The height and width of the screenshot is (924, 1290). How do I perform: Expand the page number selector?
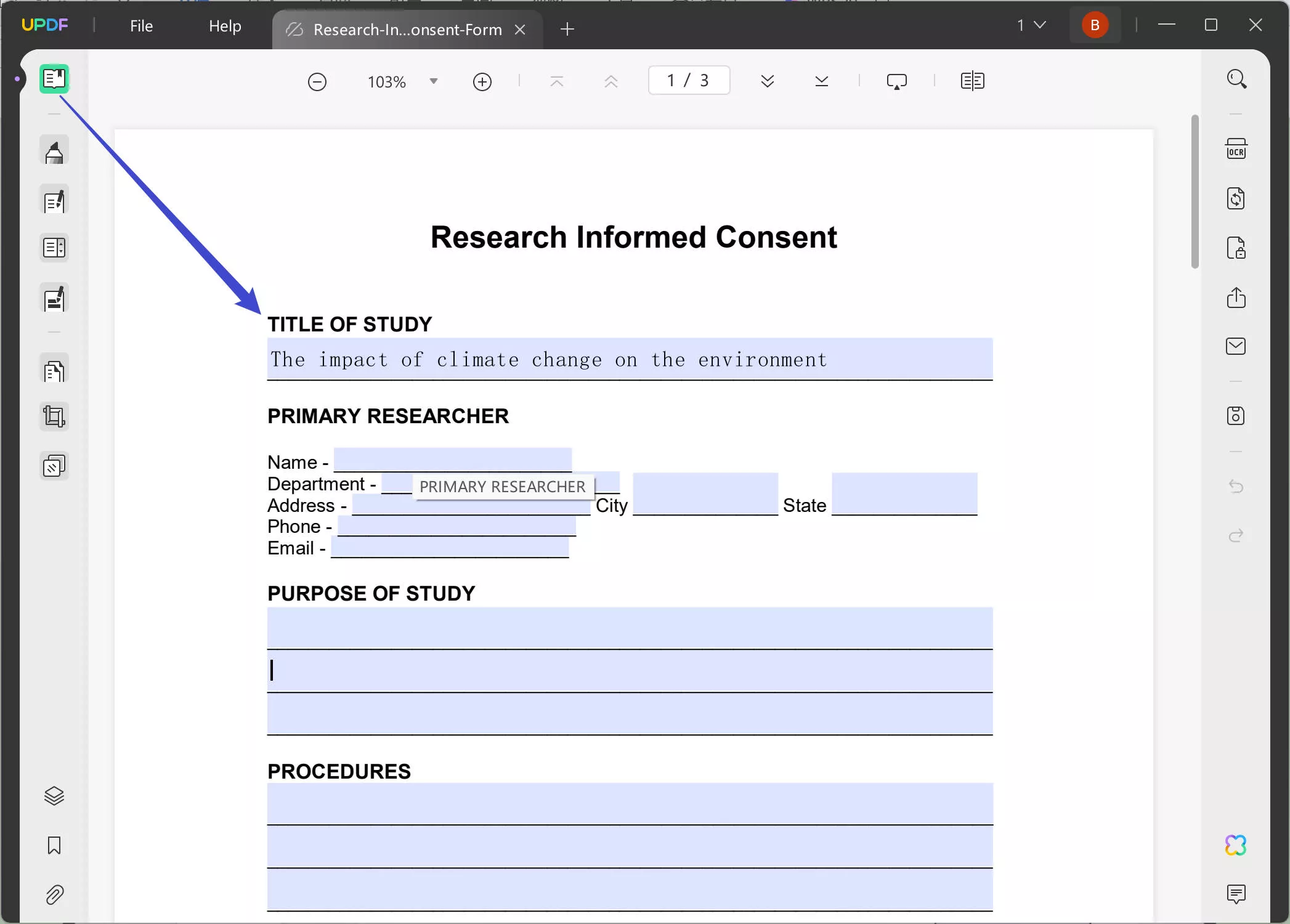tap(689, 80)
